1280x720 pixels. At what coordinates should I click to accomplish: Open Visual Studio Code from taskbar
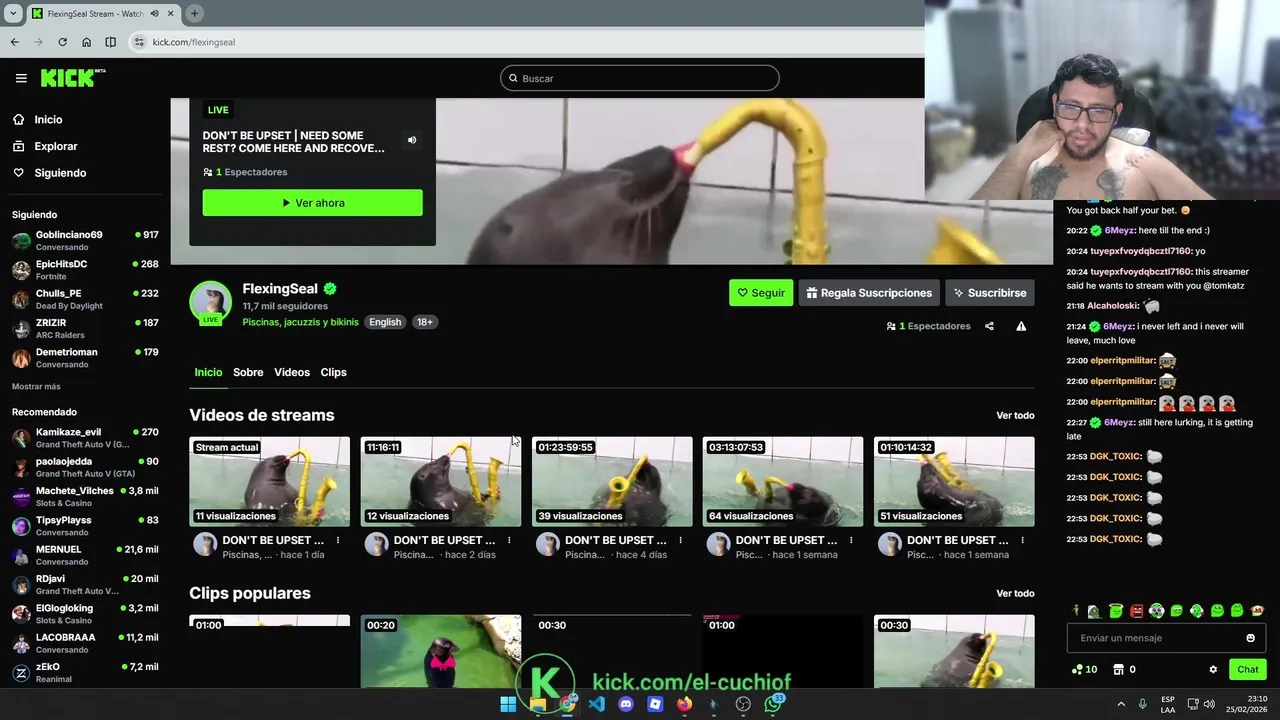coord(597,704)
